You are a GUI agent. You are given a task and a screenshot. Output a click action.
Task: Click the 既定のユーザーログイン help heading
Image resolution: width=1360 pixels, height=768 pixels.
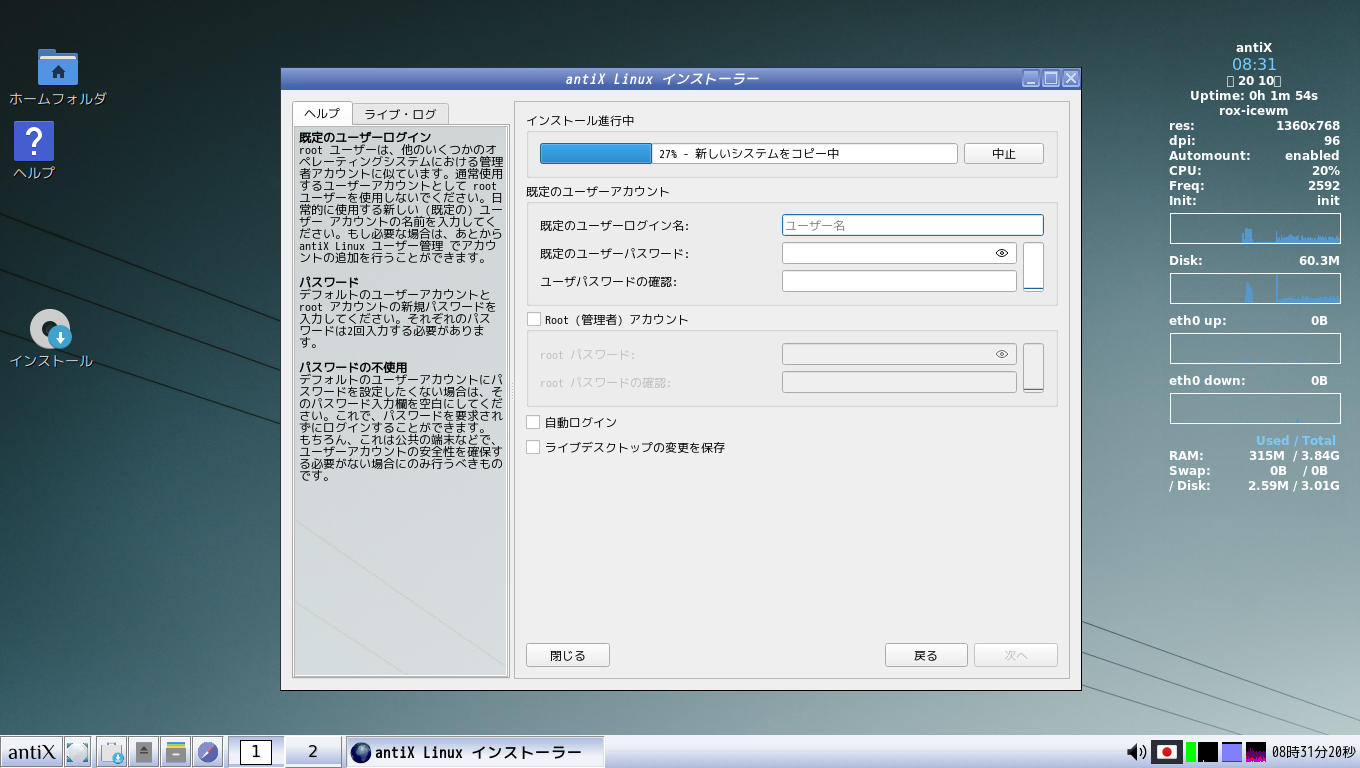tap(365, 137)
